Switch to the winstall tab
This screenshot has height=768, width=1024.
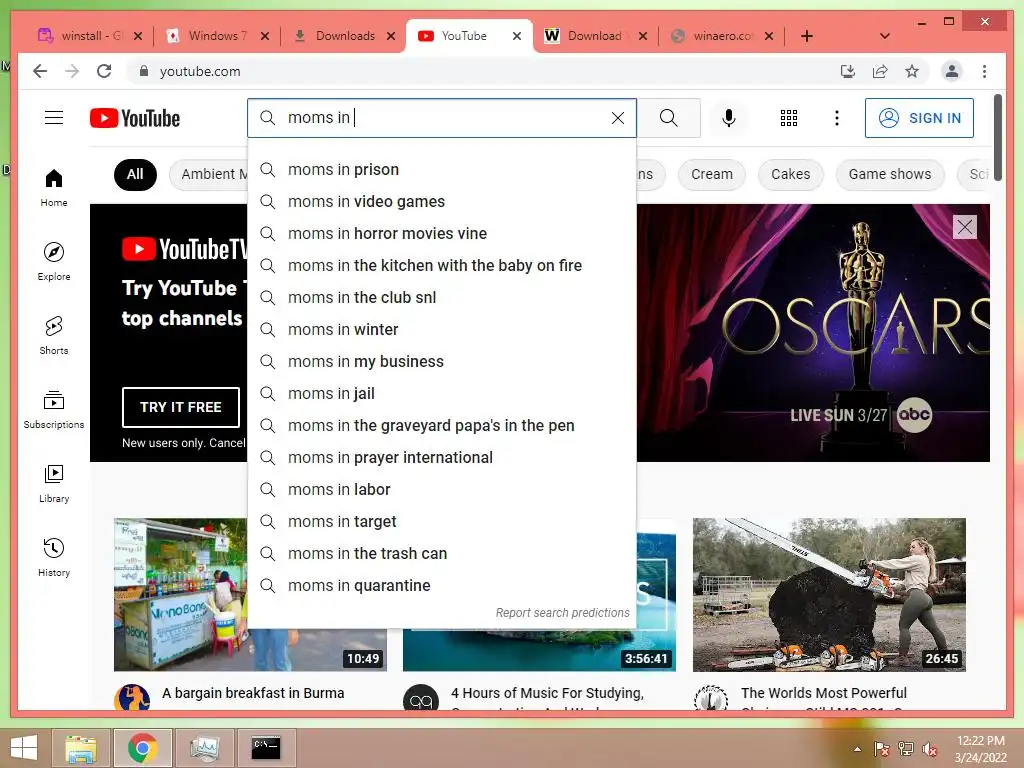click(82, 36)
